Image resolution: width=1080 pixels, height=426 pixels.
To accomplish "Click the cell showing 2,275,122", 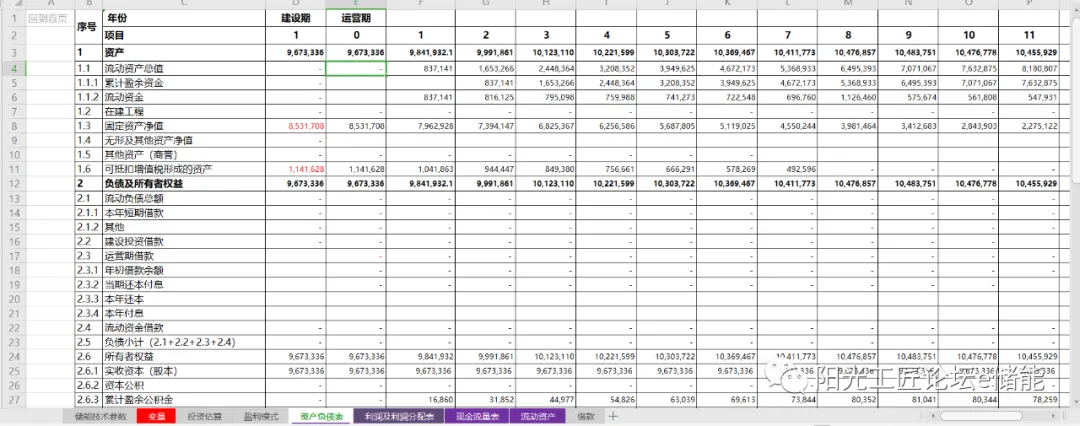I will coord(1029,126).
